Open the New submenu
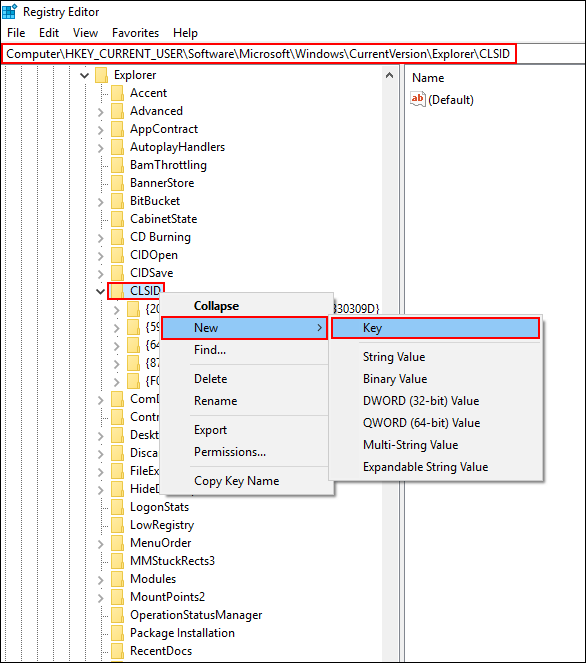586x663 pixels. point(244,328)
